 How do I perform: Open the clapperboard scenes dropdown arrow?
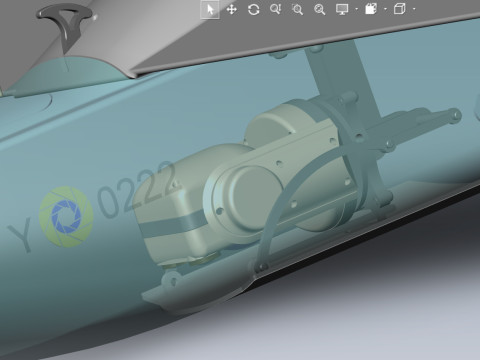pos(385,9)
